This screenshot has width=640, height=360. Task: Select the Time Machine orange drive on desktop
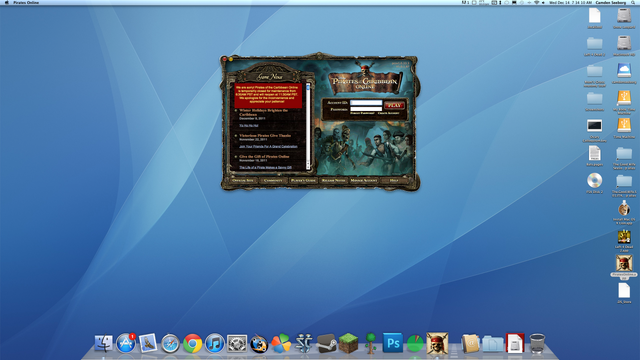click(624, 127)
